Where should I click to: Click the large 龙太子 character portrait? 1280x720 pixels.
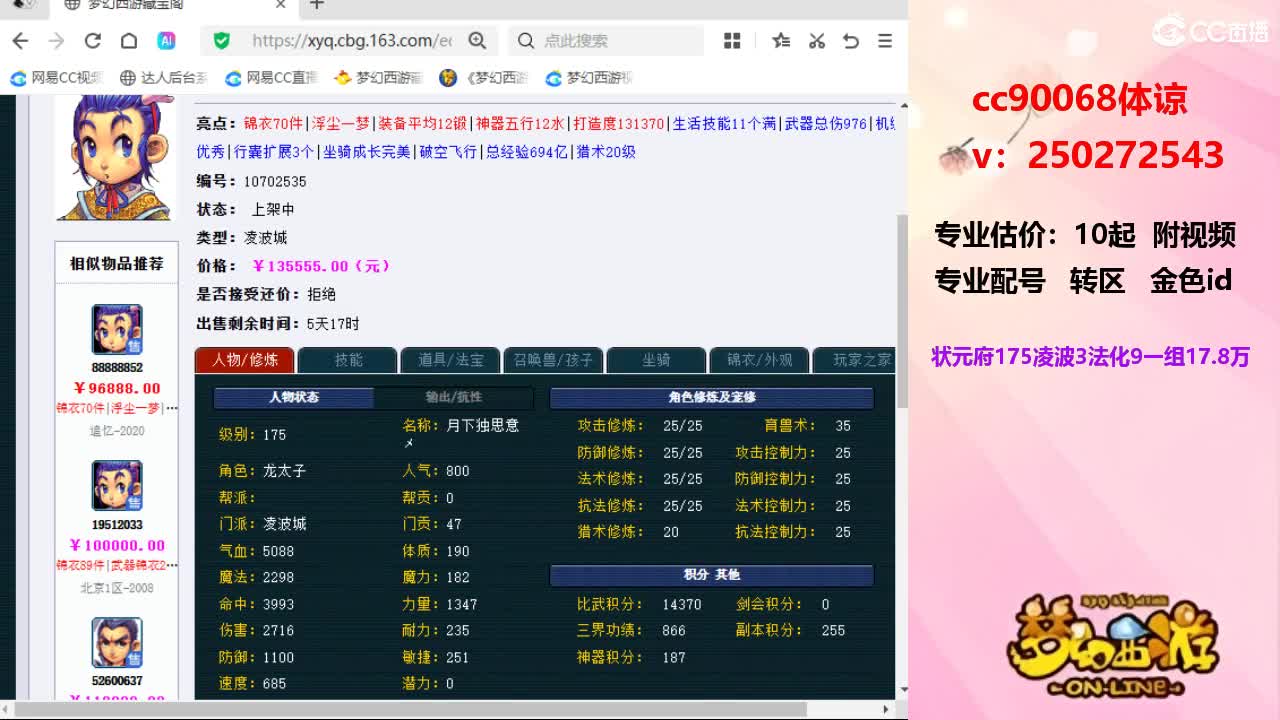116,157
